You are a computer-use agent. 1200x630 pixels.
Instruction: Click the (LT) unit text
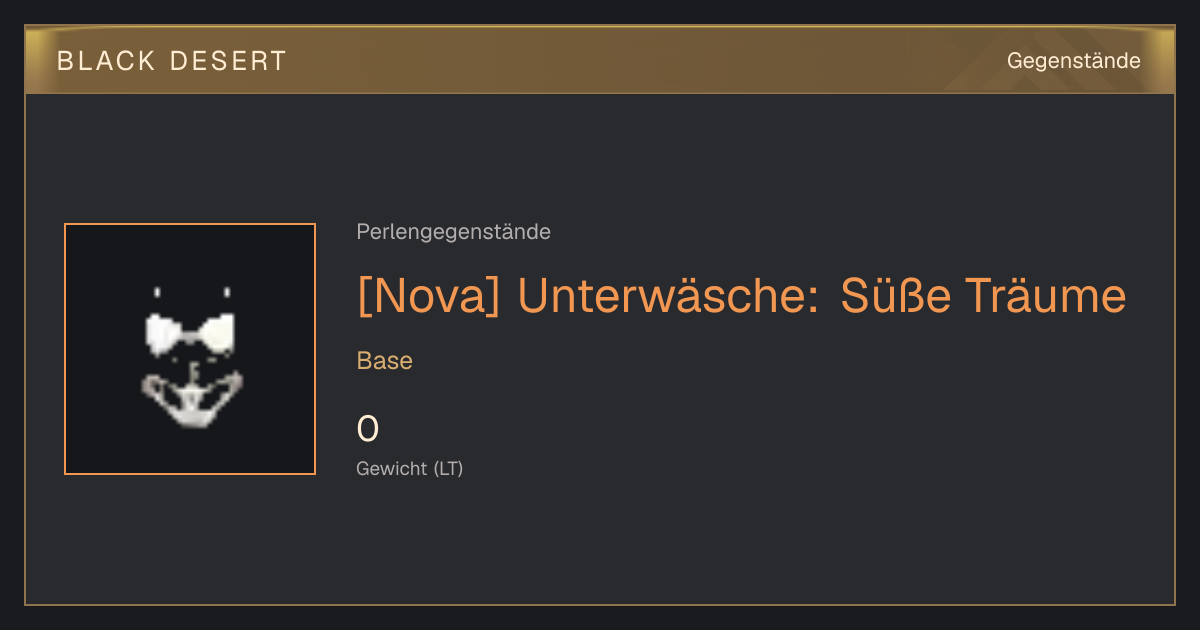449,468
